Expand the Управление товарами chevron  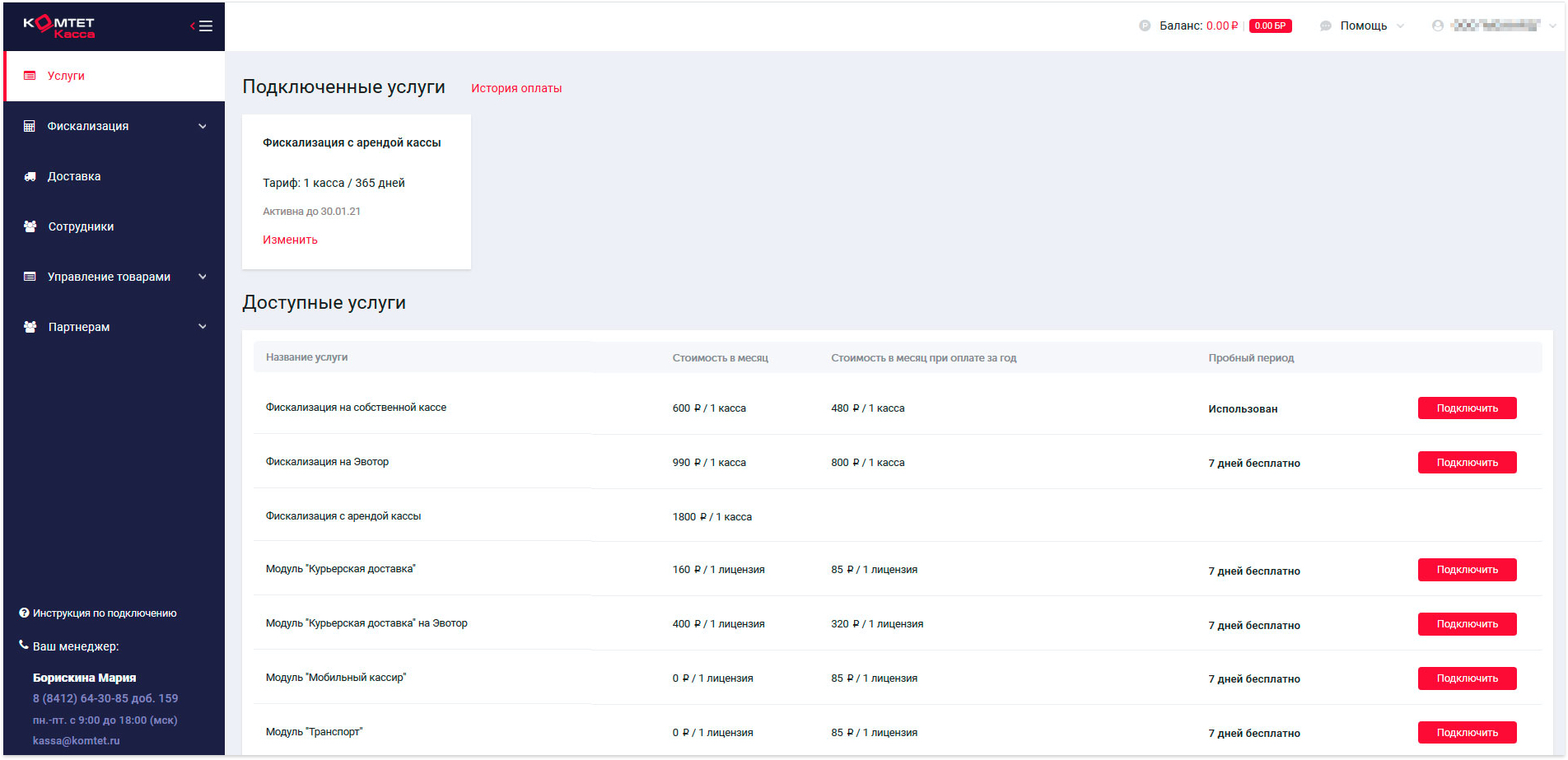point(203,277)
